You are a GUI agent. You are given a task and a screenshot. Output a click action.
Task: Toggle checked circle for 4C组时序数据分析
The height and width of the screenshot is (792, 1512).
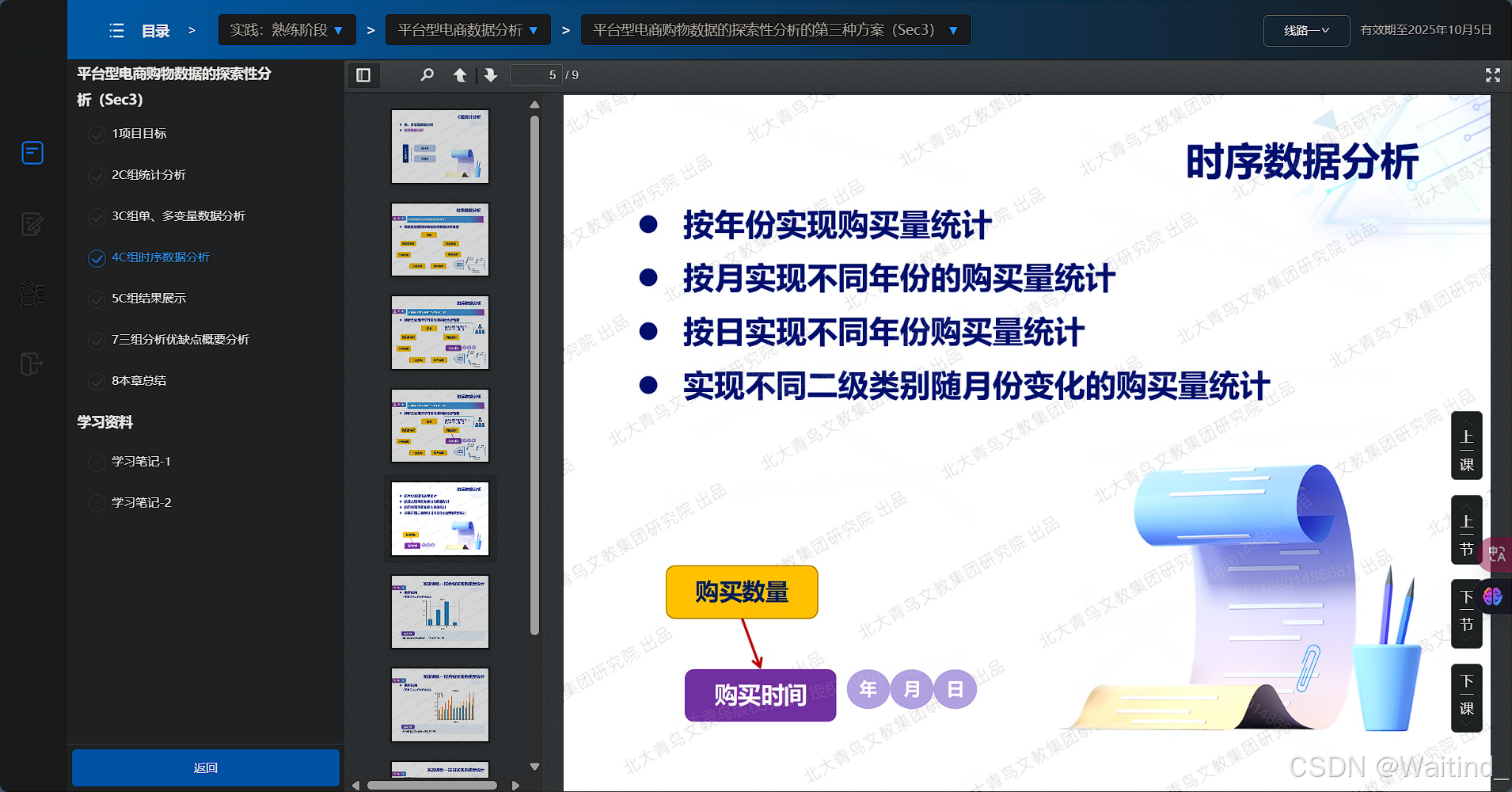coord(97,258)
